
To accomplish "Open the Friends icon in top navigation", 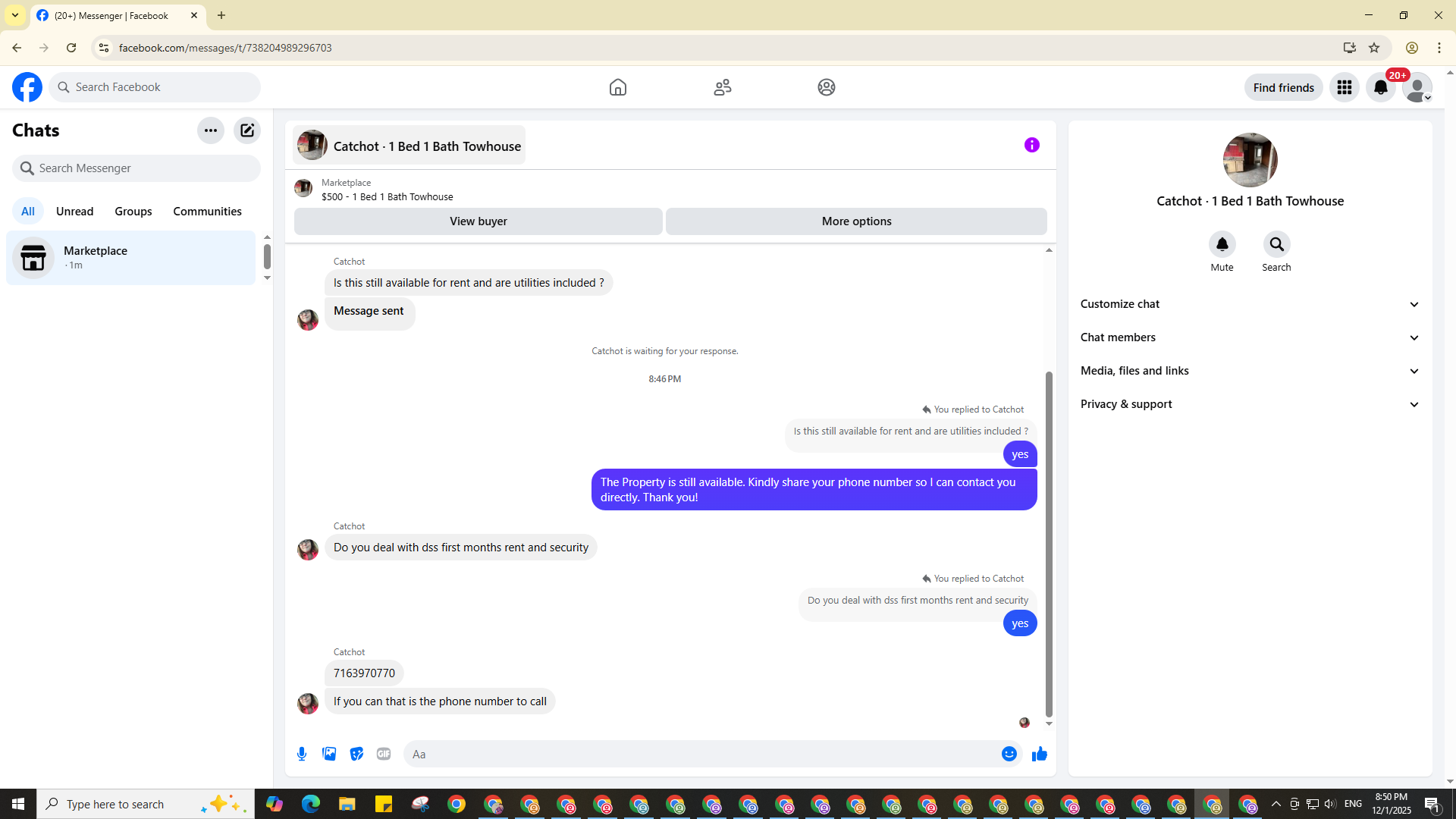I will (723, 87).
